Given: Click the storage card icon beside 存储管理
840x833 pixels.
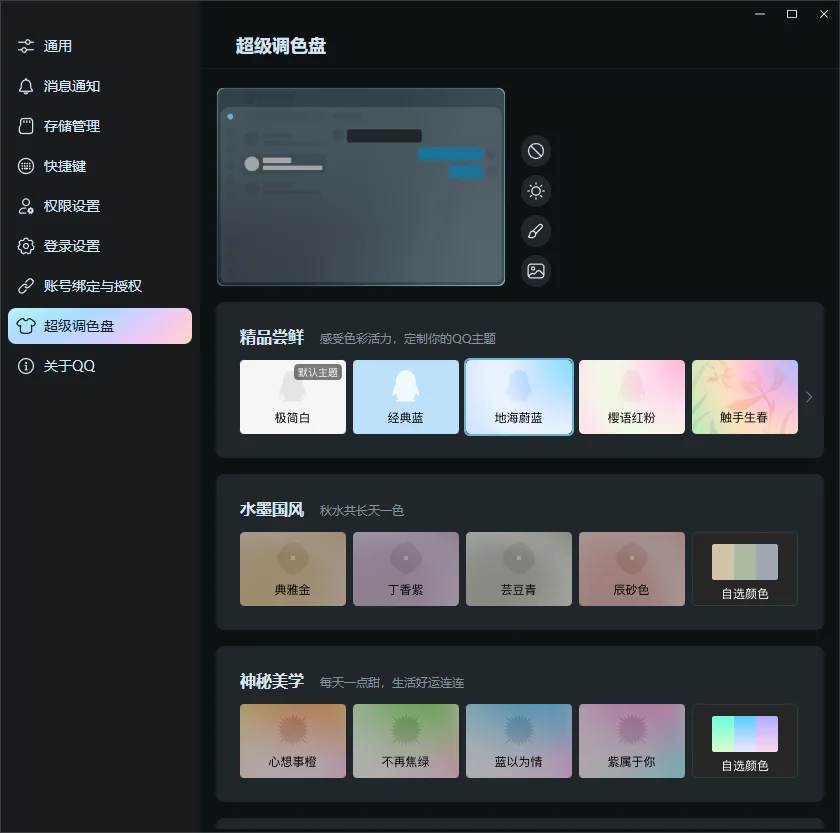Looking at the screenshot, I should click(x=26, y=126).
